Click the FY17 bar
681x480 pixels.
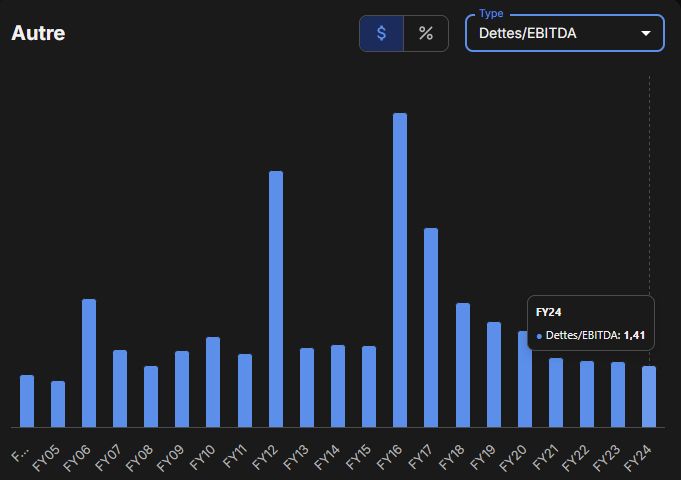coord(431,328)
